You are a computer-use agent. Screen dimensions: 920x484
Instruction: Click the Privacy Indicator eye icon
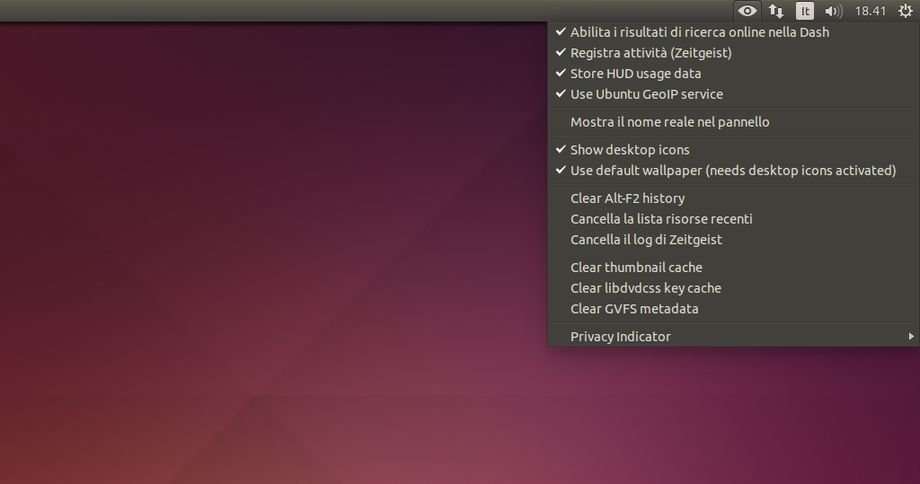coord(747,11)
